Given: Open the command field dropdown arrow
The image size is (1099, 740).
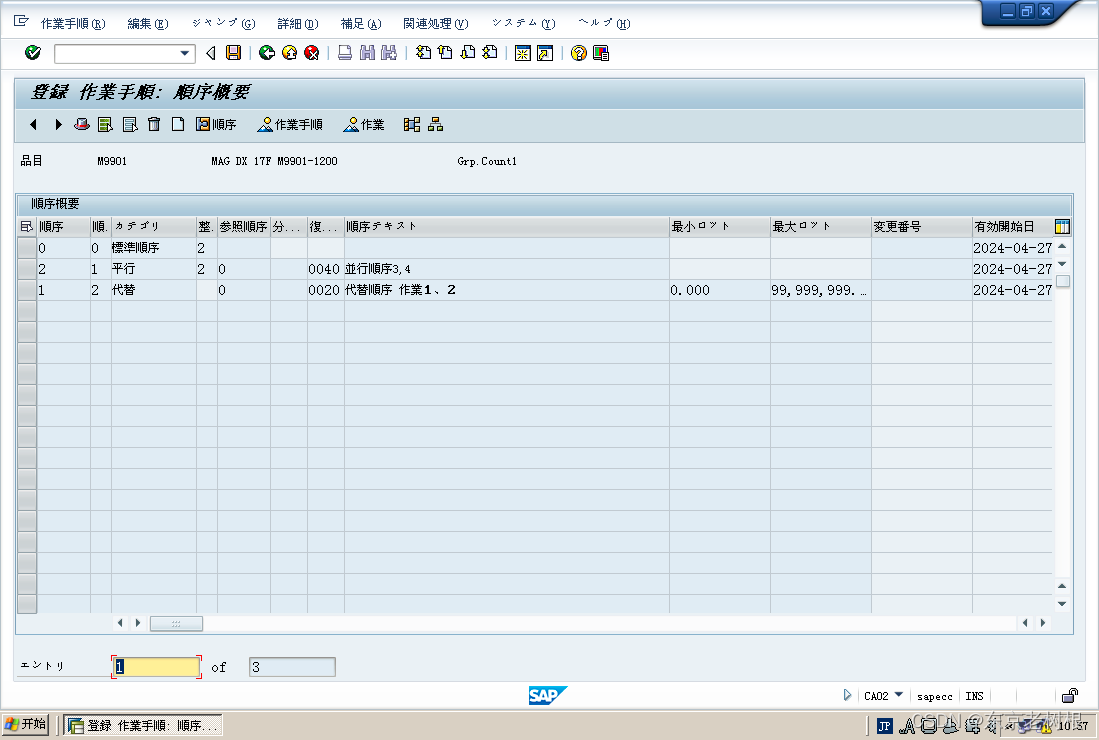Looking at the screenshot, I should [x=185, y=53].
